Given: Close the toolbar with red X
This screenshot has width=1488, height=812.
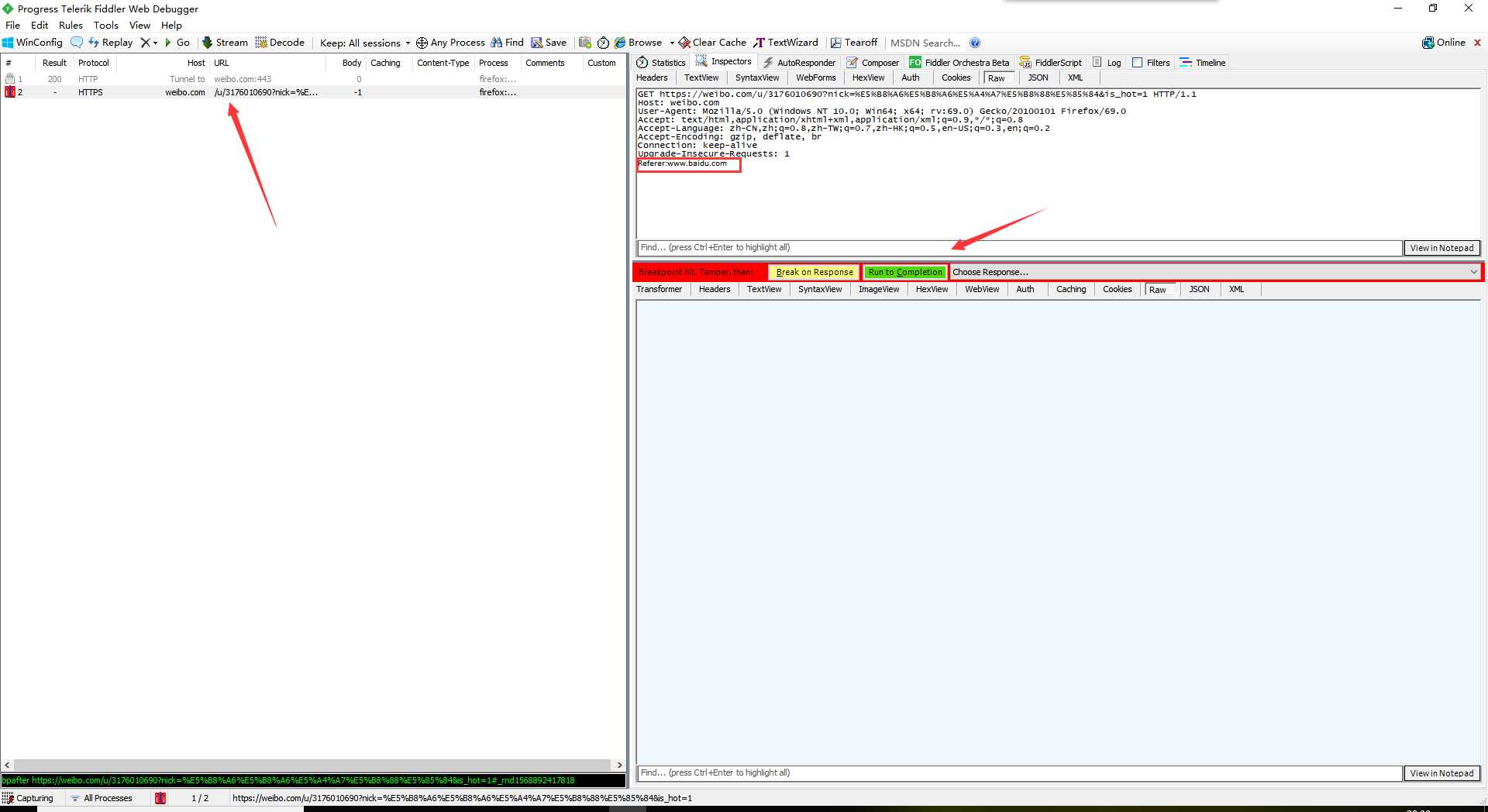Looking at the screenshot, I should pyautogui.click(x=1477, y=43).
